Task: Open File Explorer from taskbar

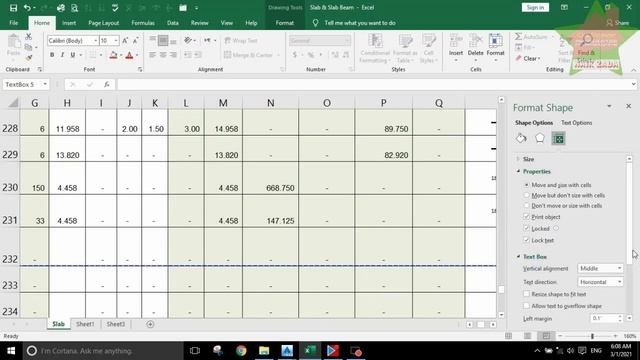Action: tap(264, 351)
